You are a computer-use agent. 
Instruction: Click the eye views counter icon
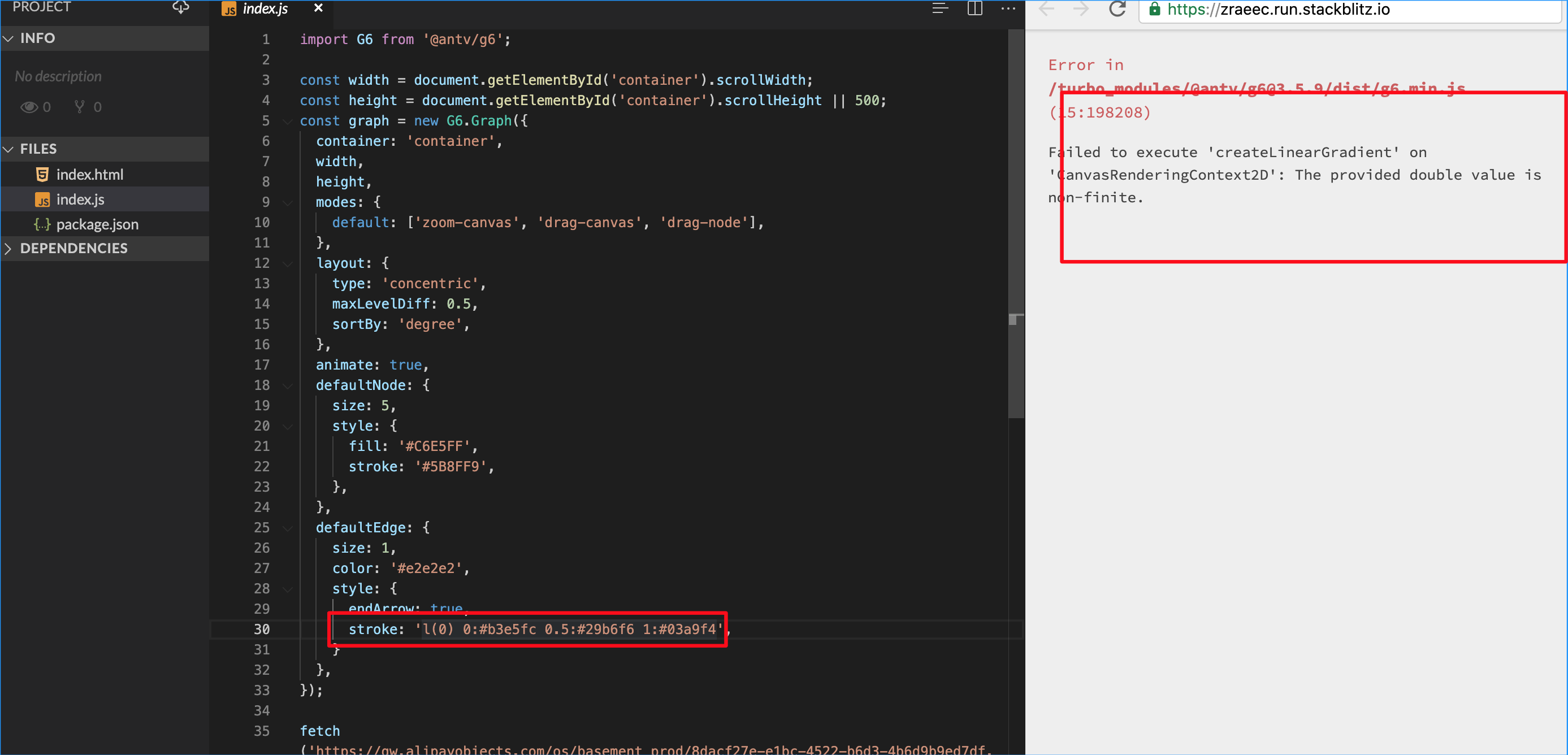[30, 107]
